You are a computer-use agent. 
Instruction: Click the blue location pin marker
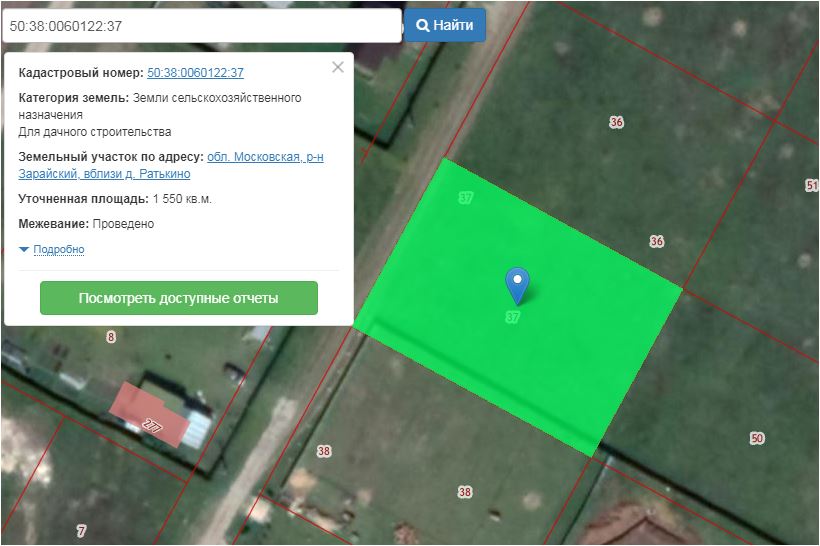[x=517, y=285]
